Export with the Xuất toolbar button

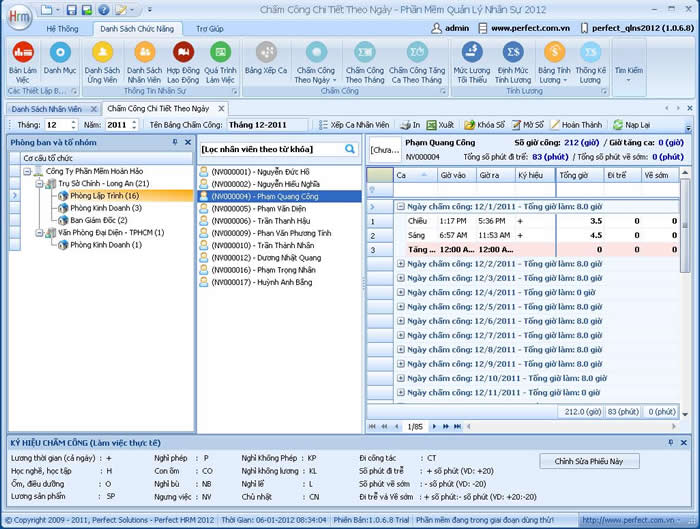pyautogui.click(x=440, y=125)
